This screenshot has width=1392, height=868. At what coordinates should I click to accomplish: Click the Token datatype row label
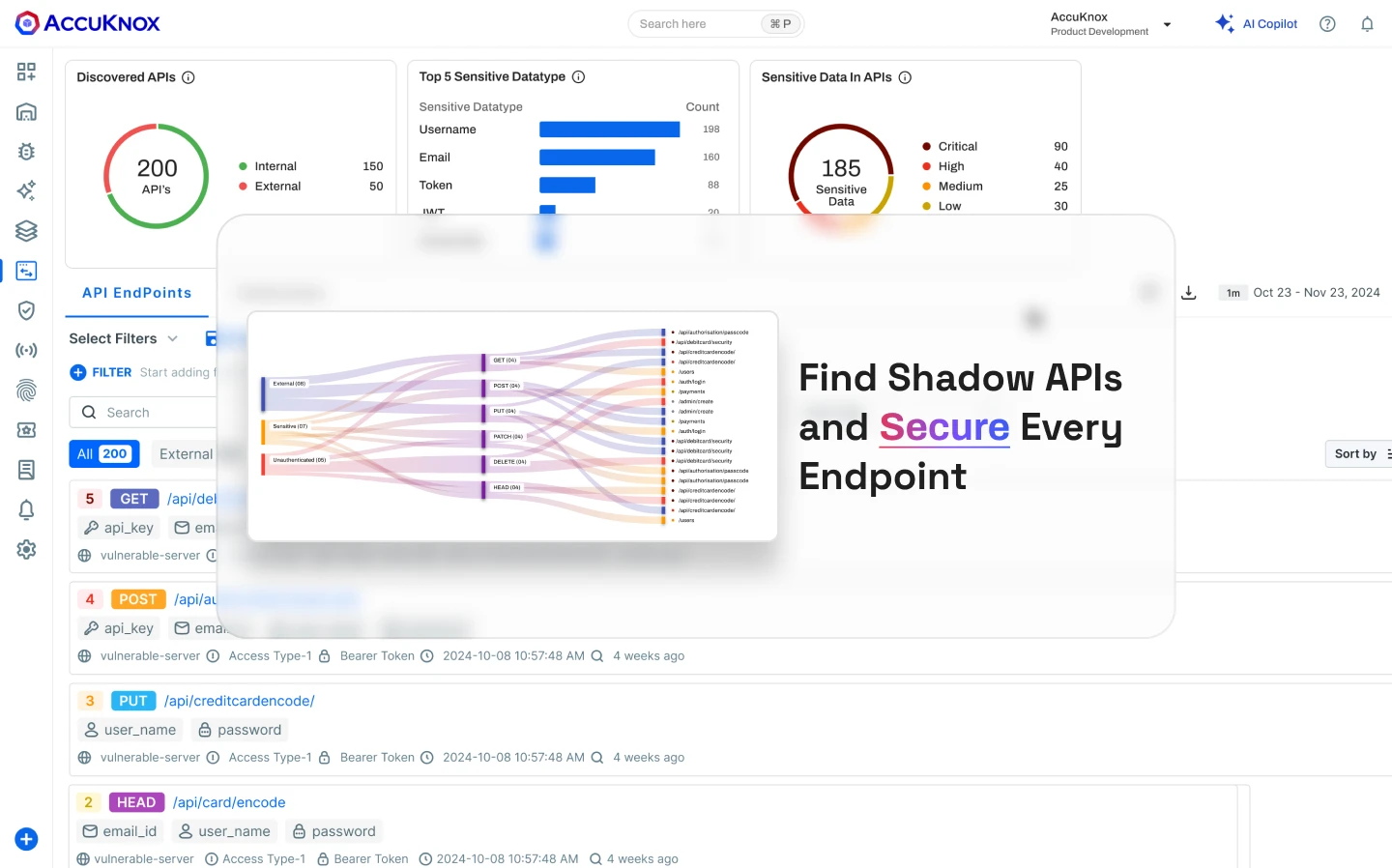coord(436,186)
